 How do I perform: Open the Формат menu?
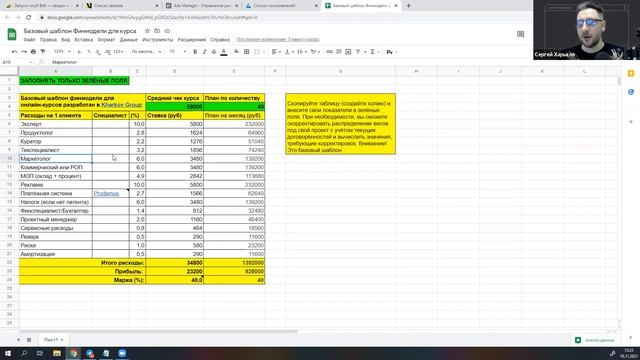click(x=106, y=40)
